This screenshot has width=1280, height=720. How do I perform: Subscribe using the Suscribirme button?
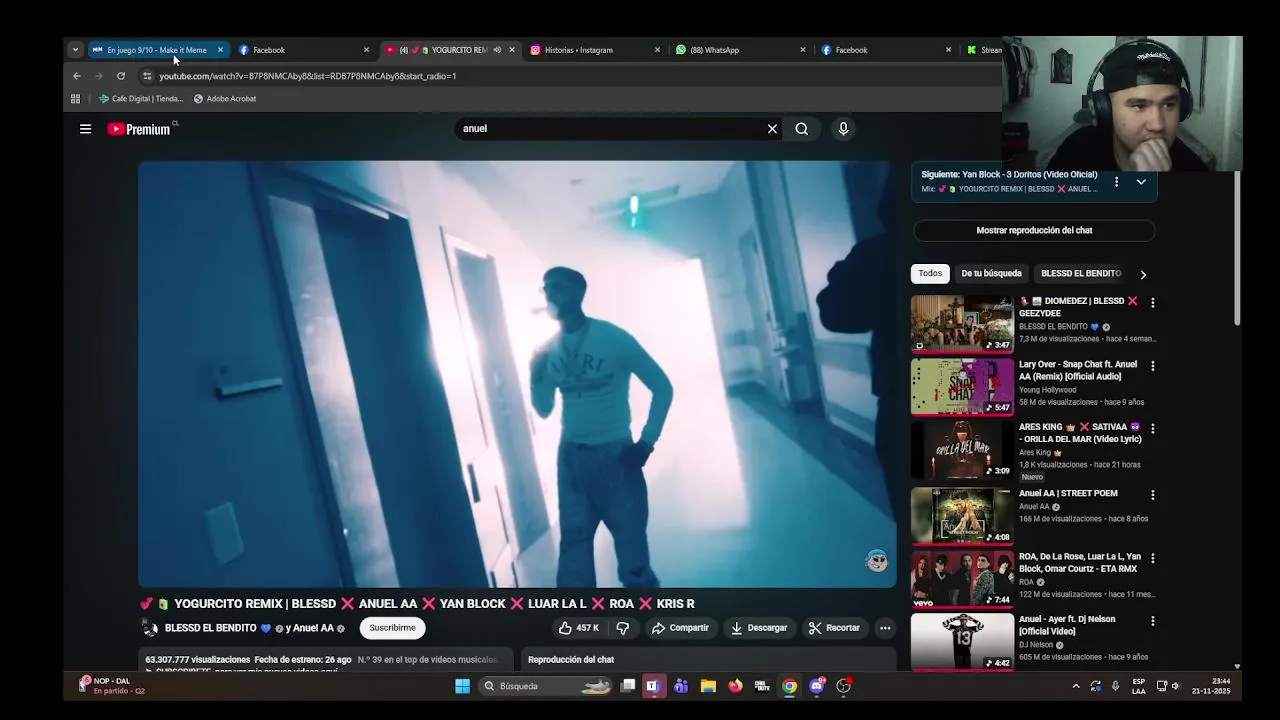point(392,628)
